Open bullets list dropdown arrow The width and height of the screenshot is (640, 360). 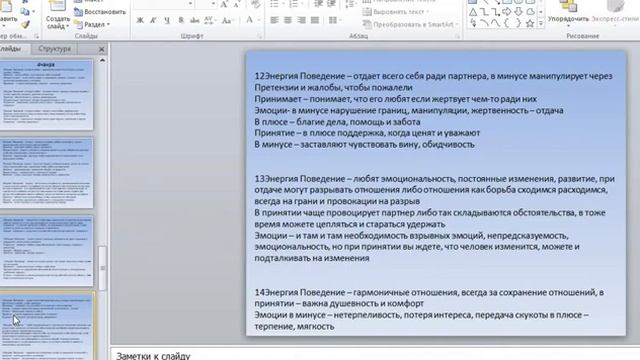284,4
